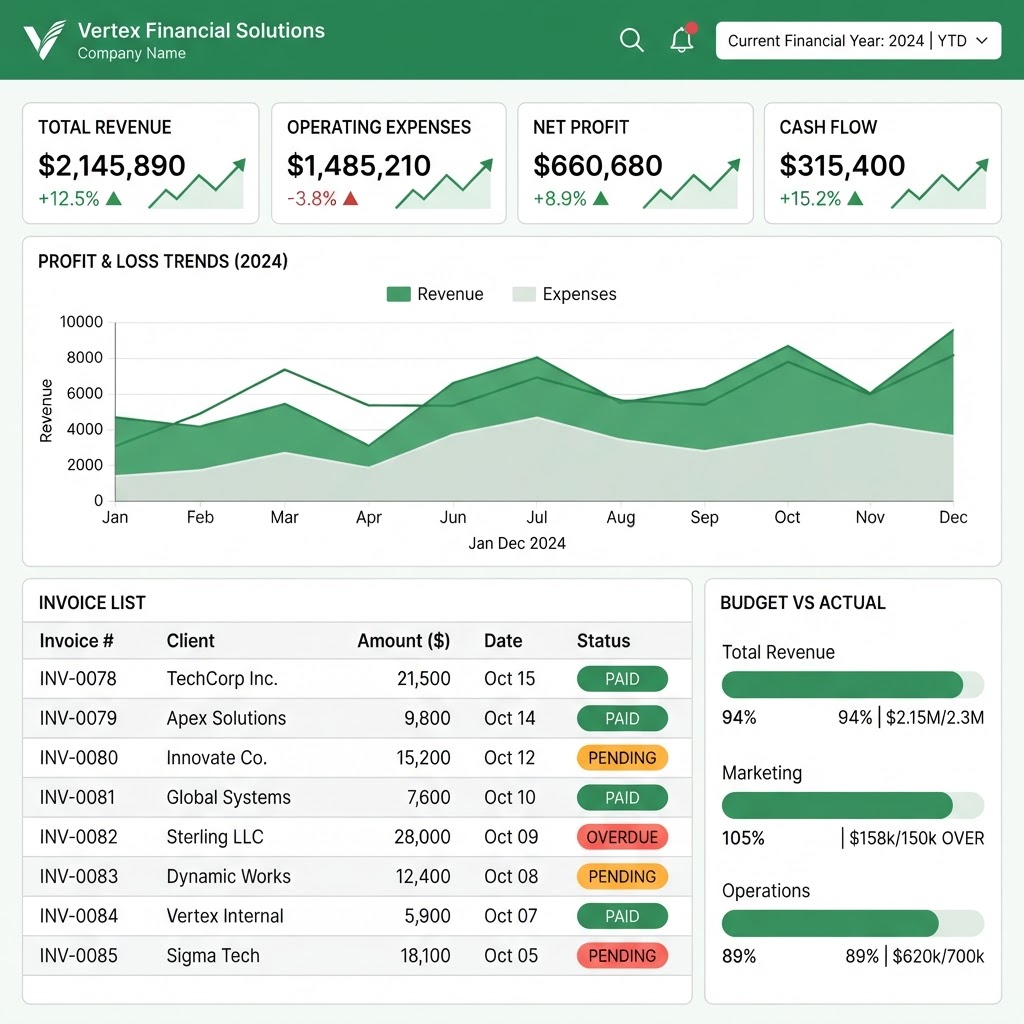Click the Total Revenue trend sparkline
The image size is (1024, 1024).
(x=197, y=184)
